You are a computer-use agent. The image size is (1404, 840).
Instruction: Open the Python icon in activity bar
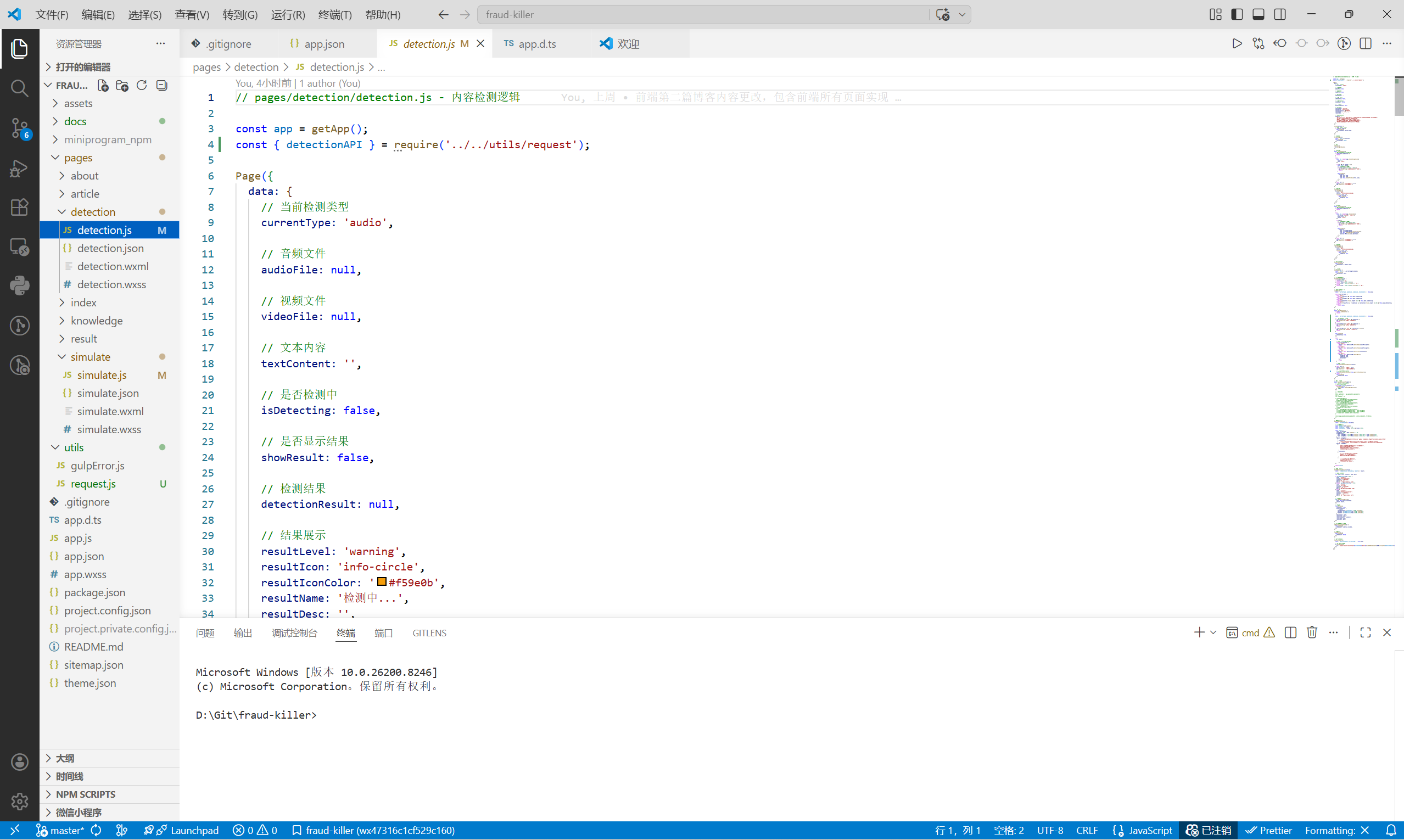(19, 286)
